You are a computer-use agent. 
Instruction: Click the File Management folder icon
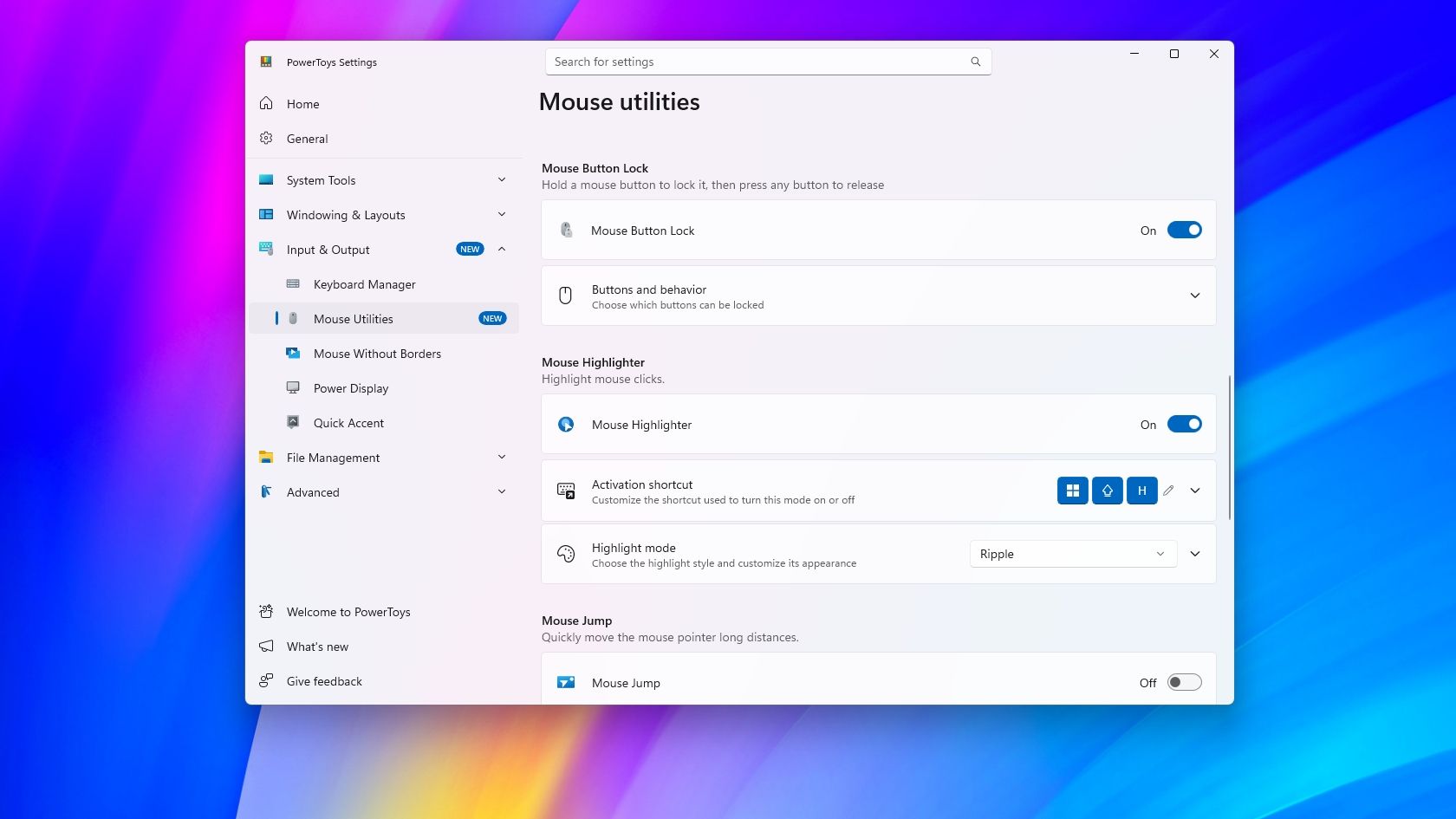[266, 457]
